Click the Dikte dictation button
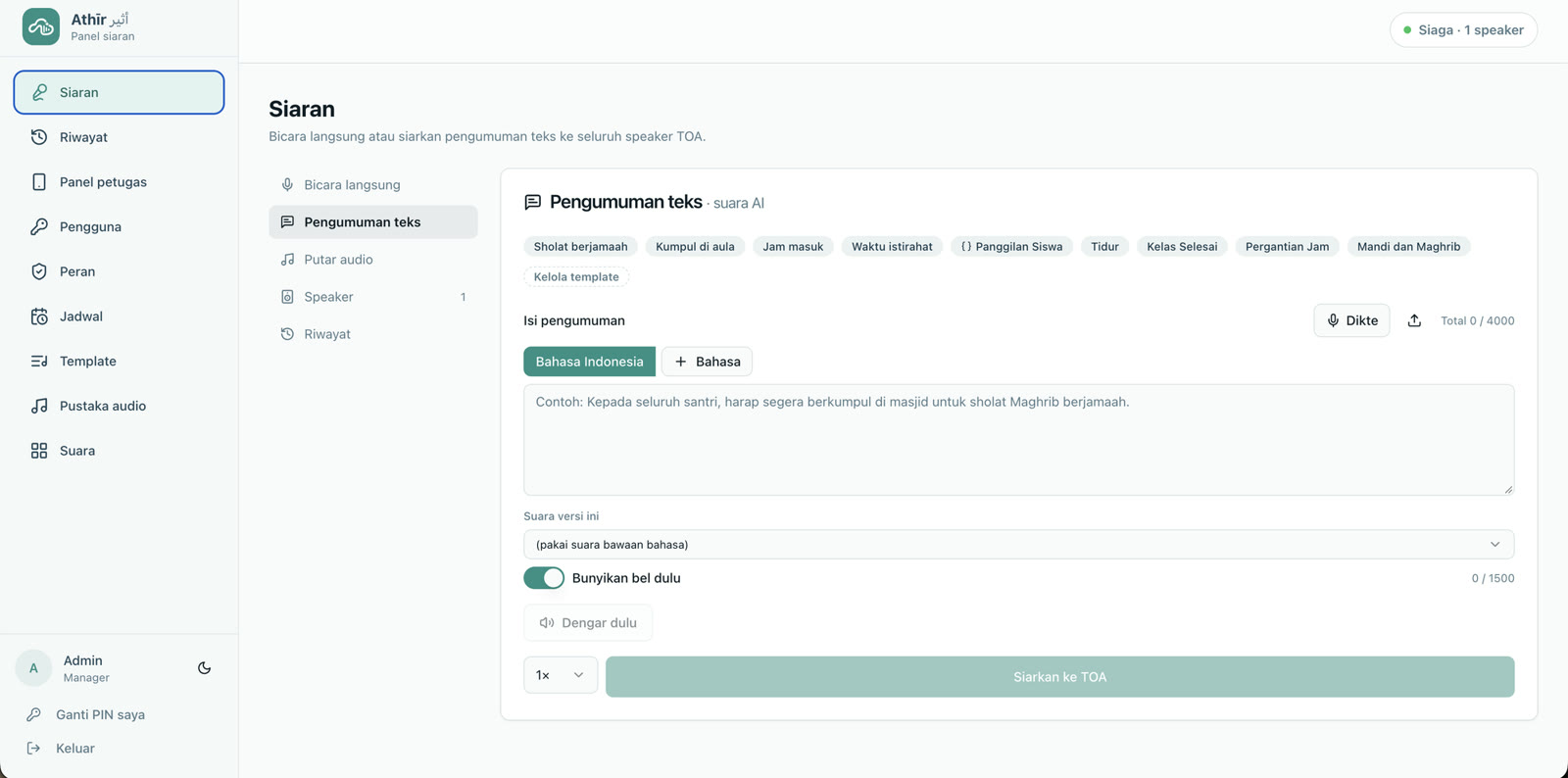1568x778 pixels. coord(1351,320)
